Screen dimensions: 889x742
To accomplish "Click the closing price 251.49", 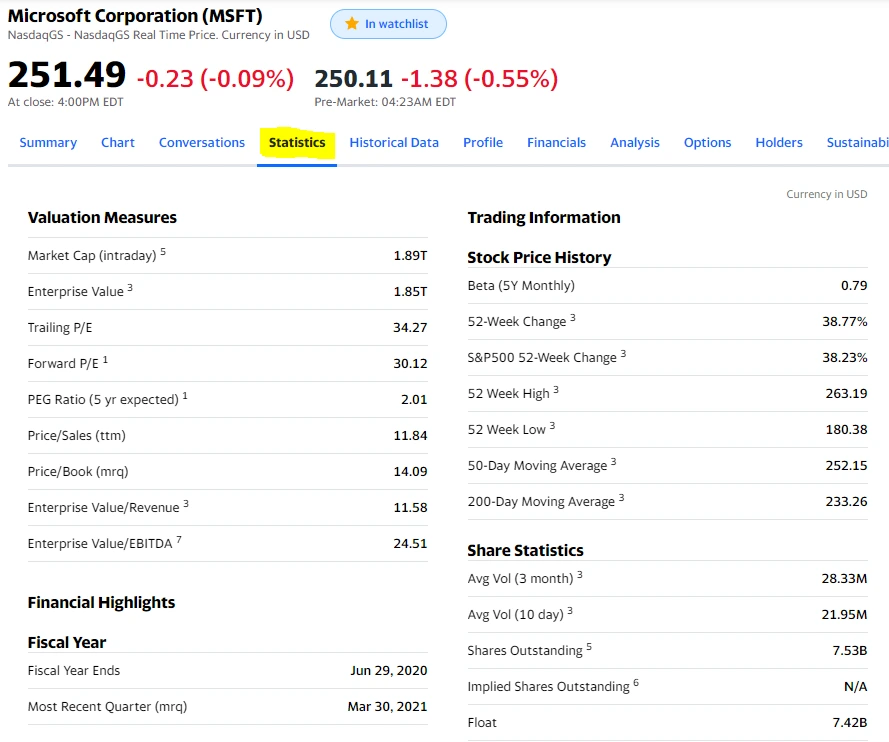I will (x=67, y=75).
